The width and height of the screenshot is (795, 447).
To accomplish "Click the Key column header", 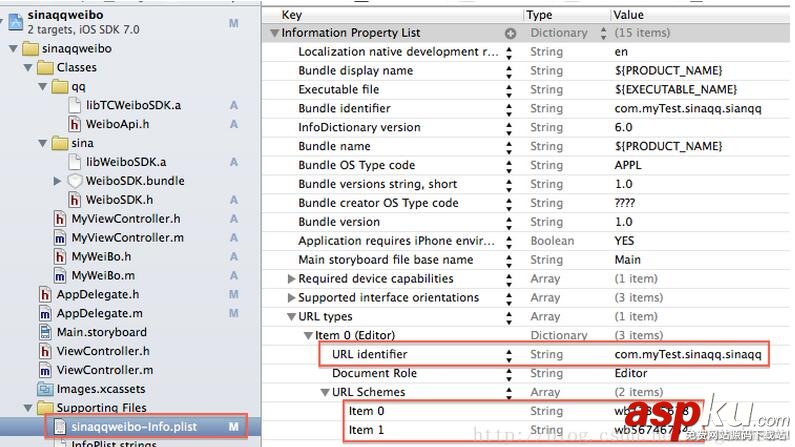I will pos(292,15).
